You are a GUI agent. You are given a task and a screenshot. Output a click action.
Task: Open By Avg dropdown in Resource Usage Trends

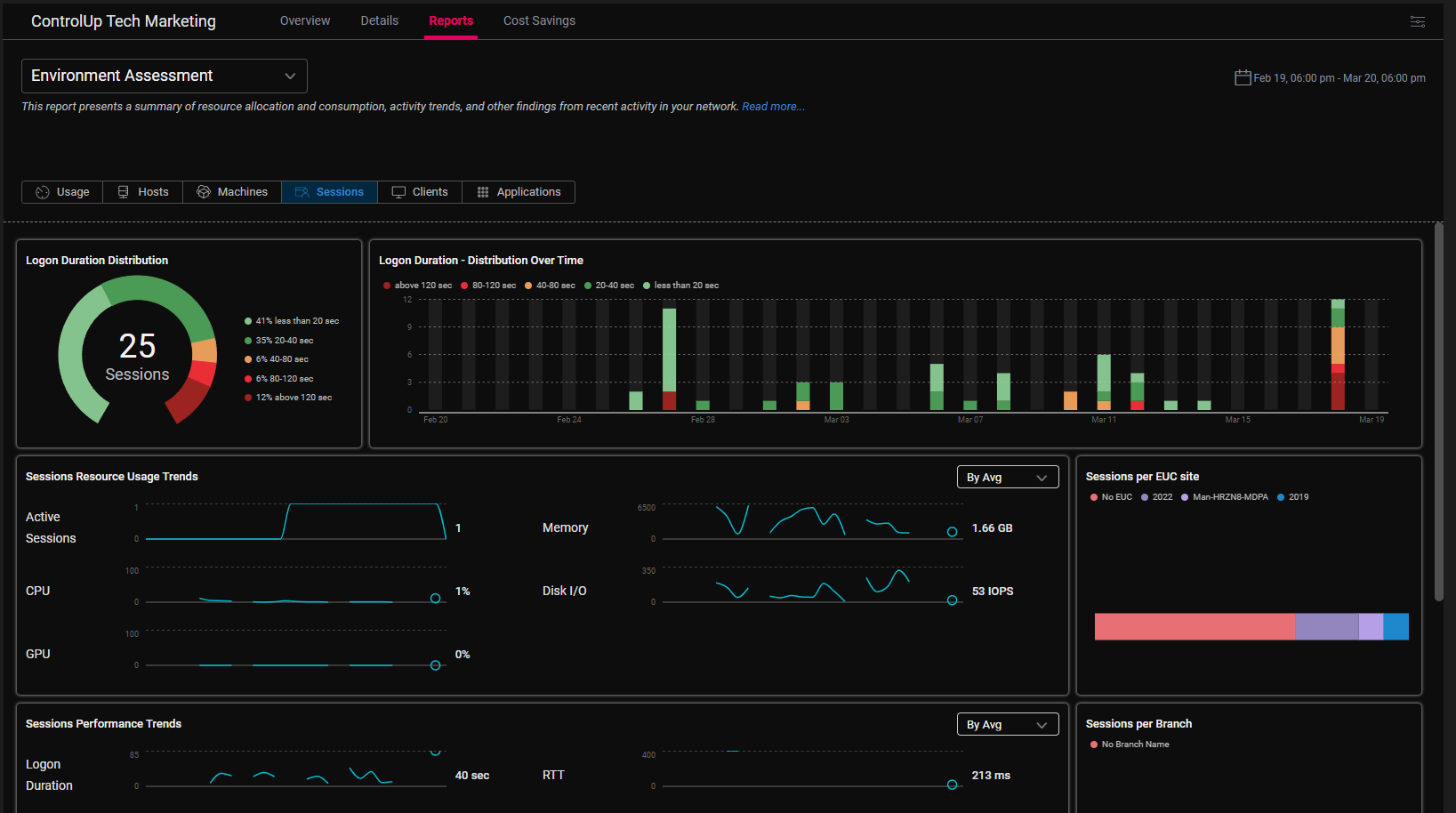pos(1007,478)
